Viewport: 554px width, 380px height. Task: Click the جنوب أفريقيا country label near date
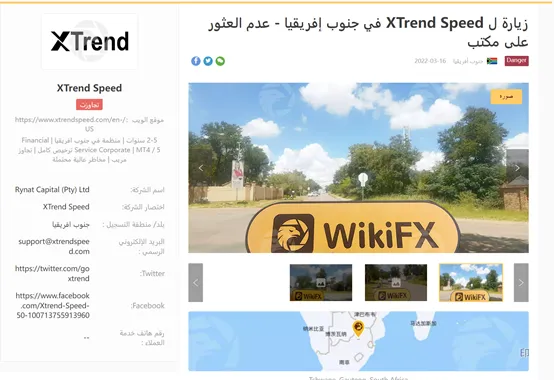[468, 61]
